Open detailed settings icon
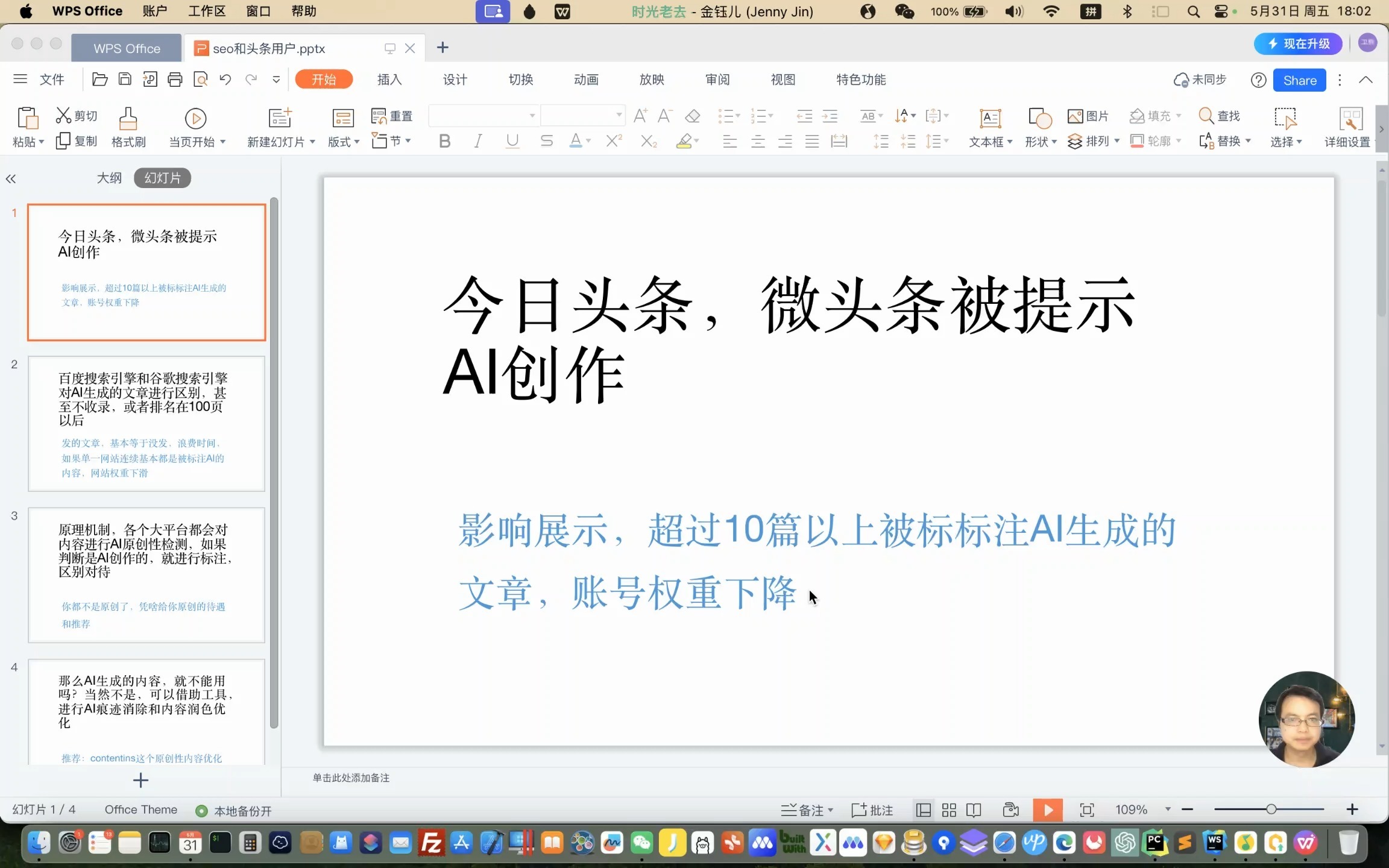This screenshot has height=868, width=1389. coord(1351,118)
